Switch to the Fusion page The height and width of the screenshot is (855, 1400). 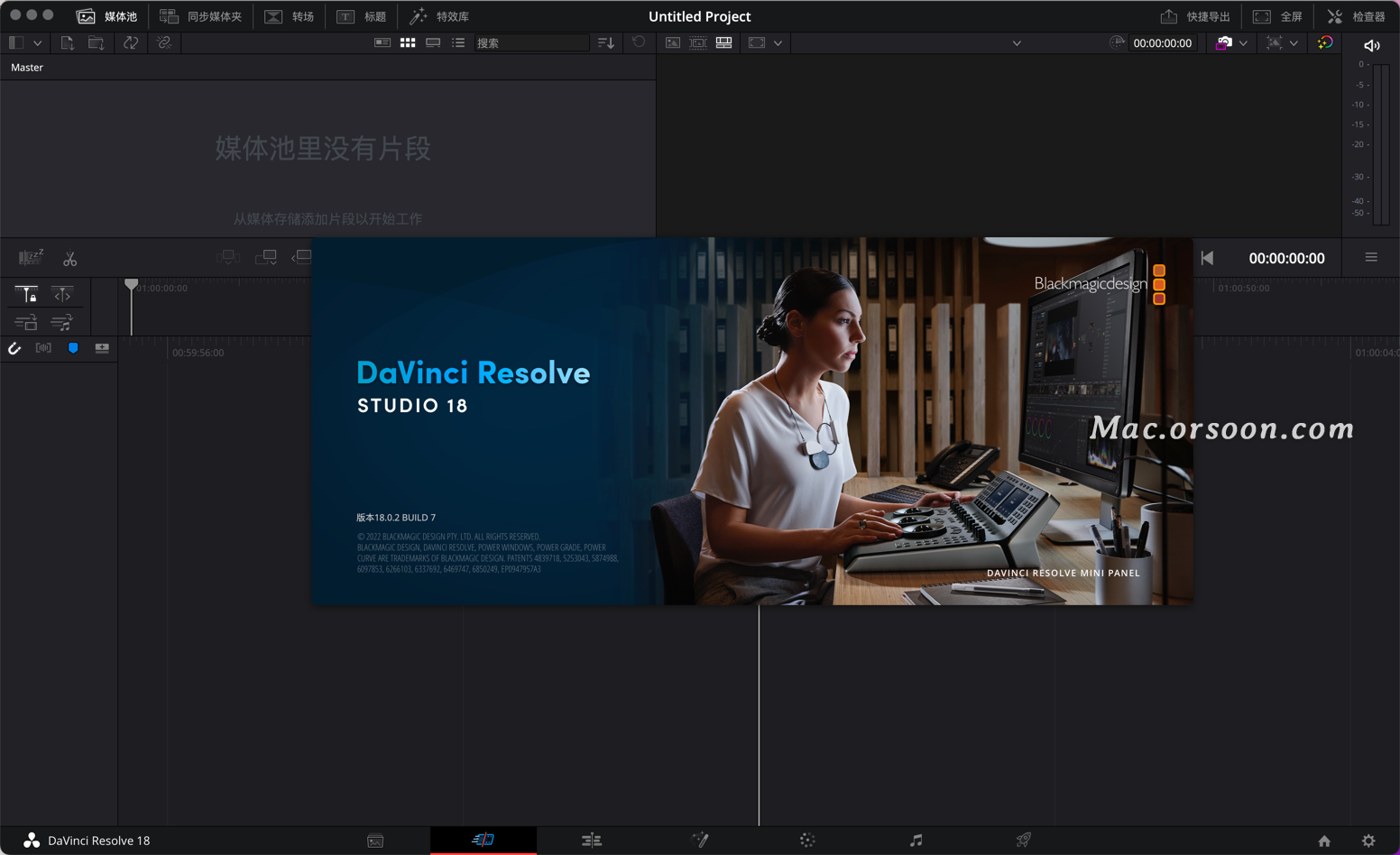click(x=700, y=841)
